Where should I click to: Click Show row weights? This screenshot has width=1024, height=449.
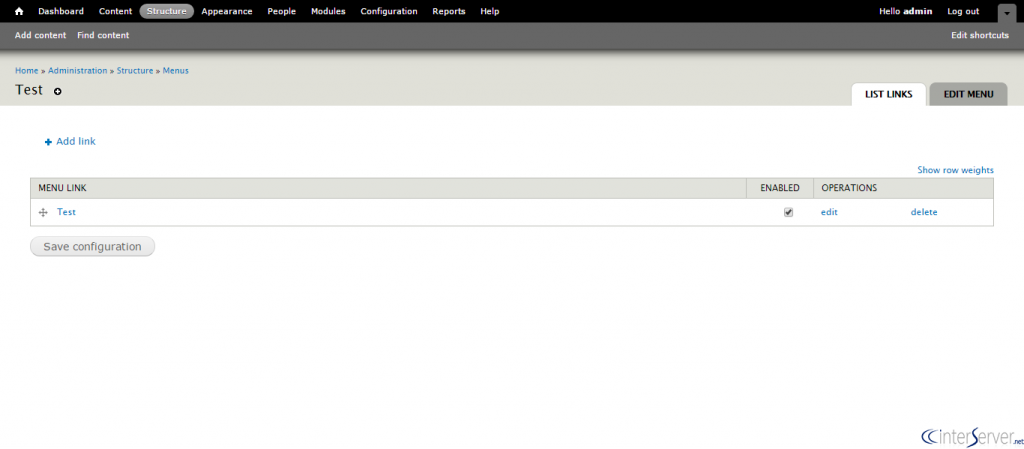pyautogui.click(x=955, y=170)
